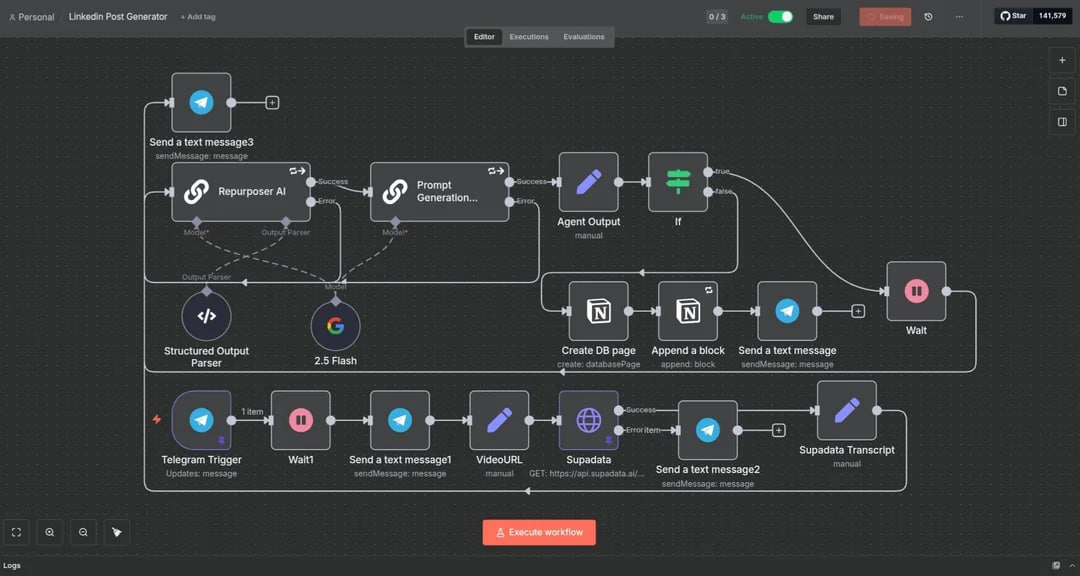Open the Supadata Transcript node
The width and height of the screenshot is (1080, 576).
(847, 411)
